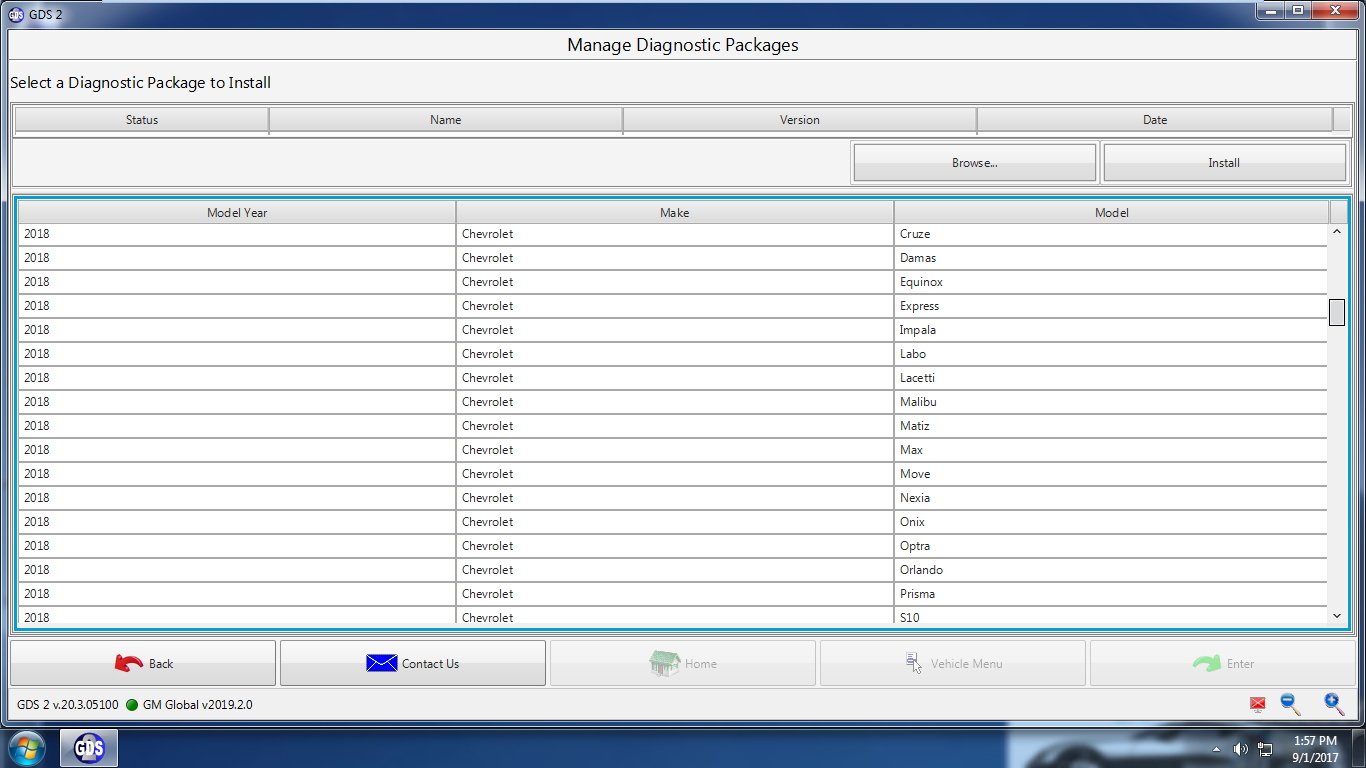The image size is (1366, 768).
Task: Click the GM Global v2019.2.0 status text
Action: [198, 705]
